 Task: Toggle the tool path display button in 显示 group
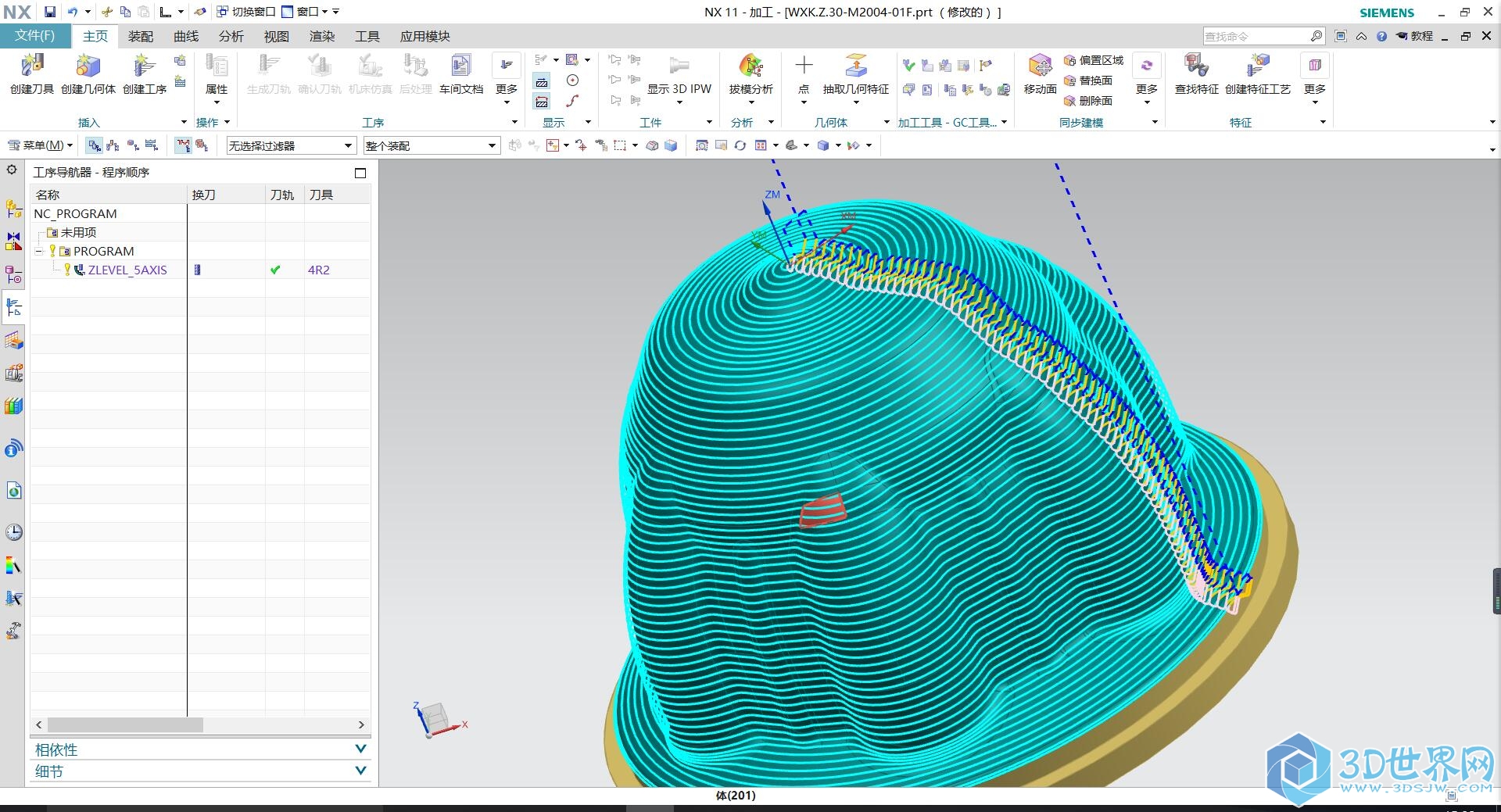click(x=542, y=81)
